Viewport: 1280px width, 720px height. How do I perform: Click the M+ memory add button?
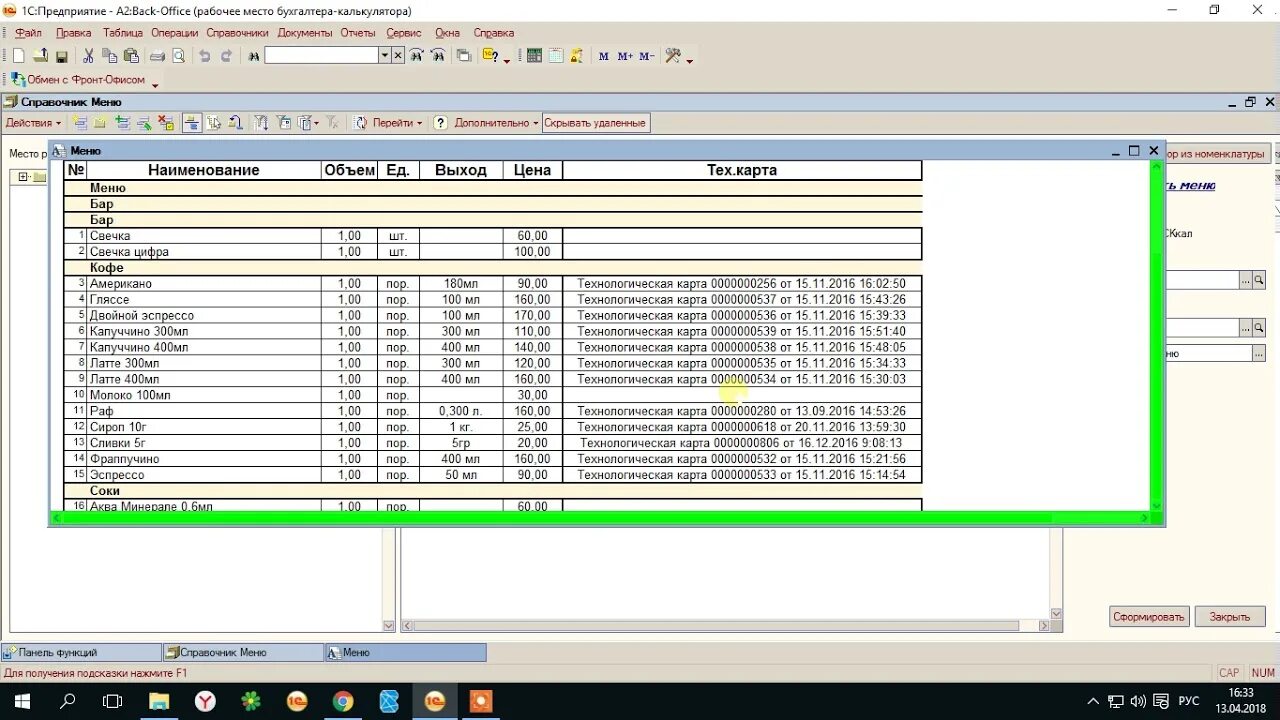coord(625,56)
